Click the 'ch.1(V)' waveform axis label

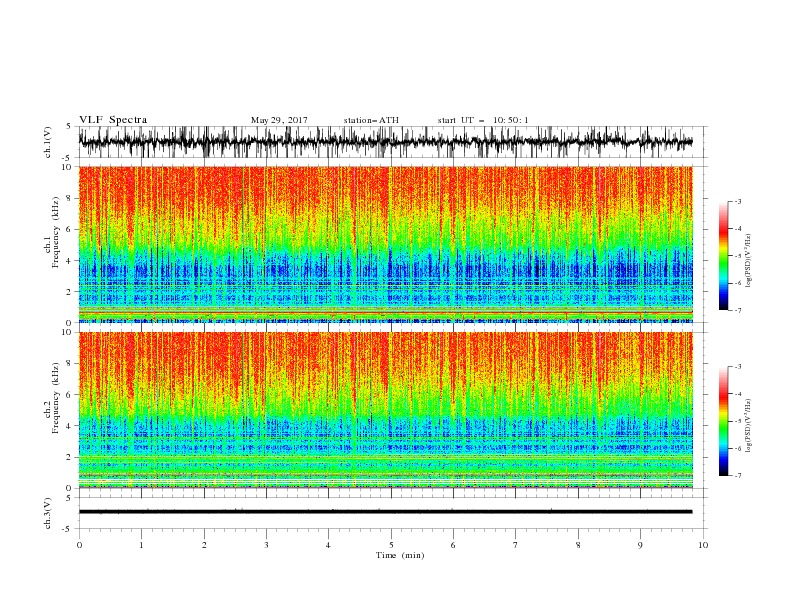tap(48, 142)
